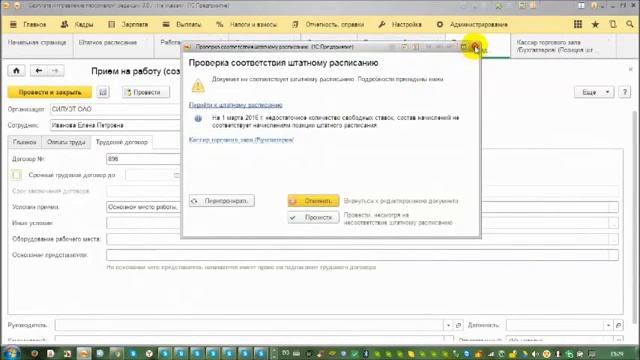
Task: Click the Сотрудник field
Action: tap(115, 125)
